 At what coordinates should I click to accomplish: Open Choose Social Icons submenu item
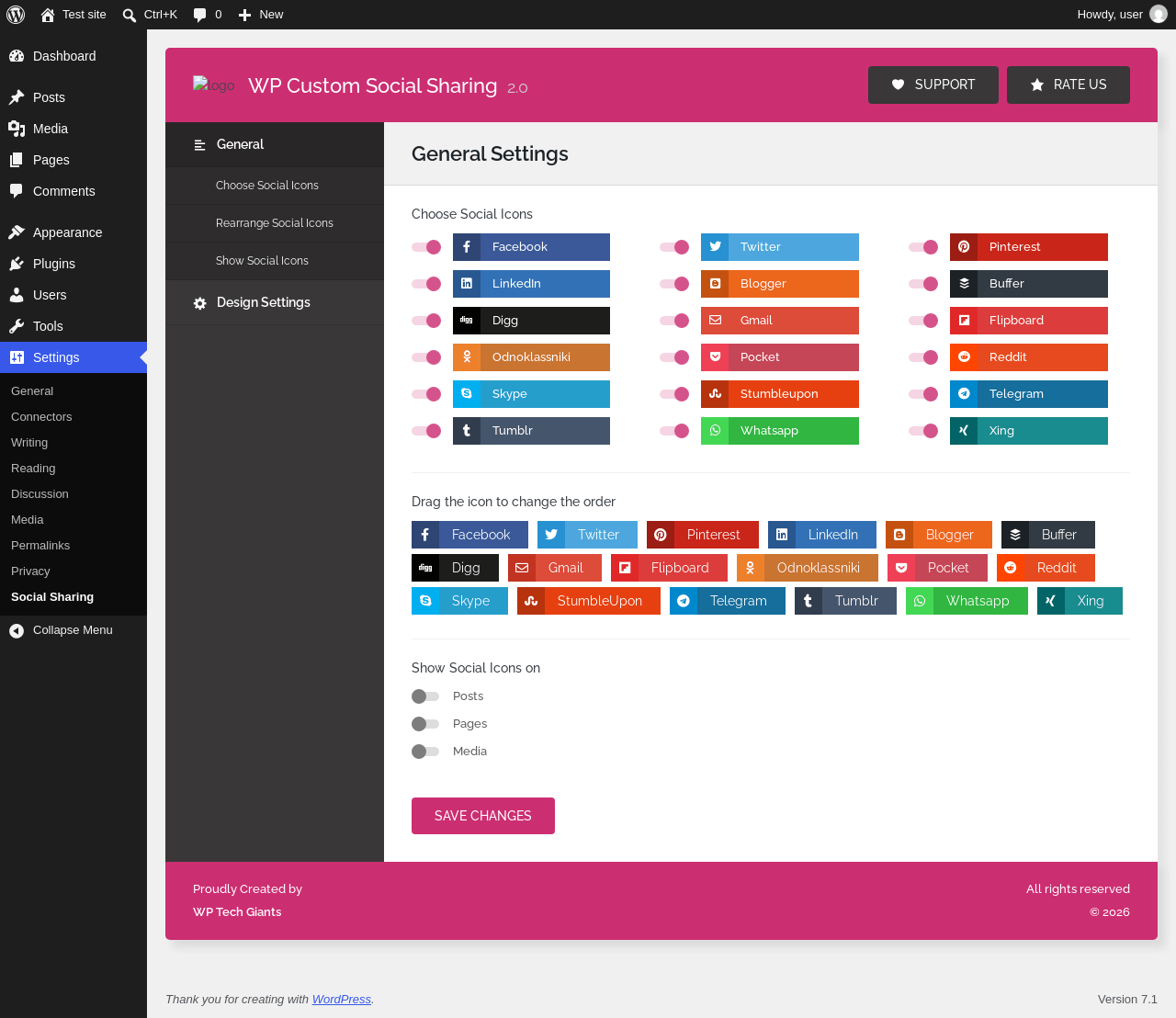(x=275, y=186)
